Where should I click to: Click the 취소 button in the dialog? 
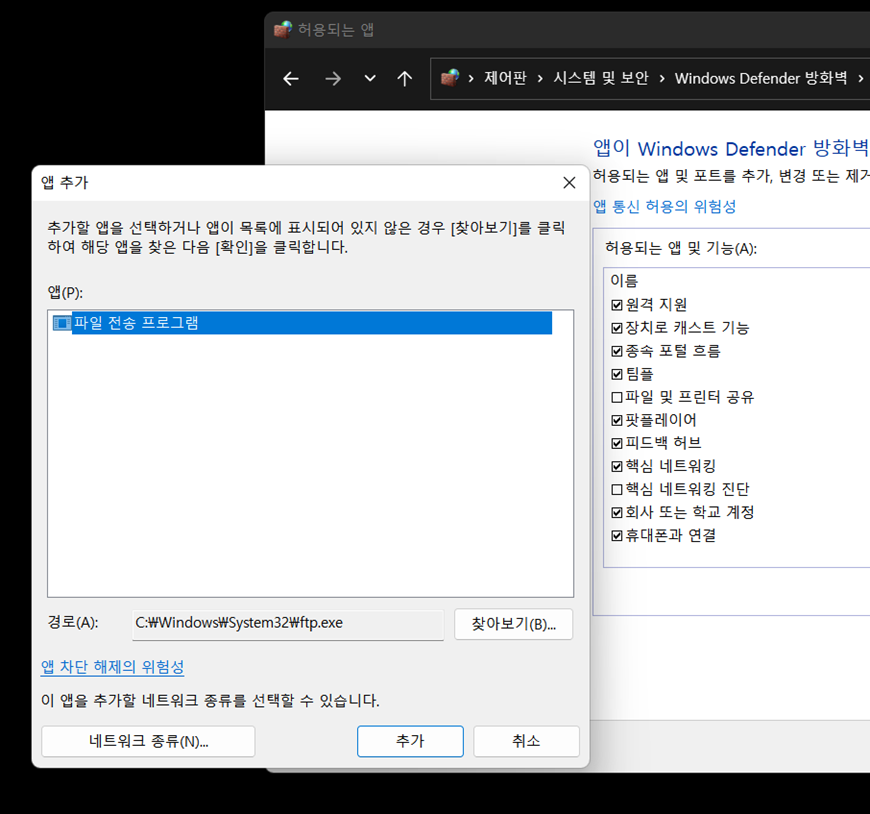[526, 741]
